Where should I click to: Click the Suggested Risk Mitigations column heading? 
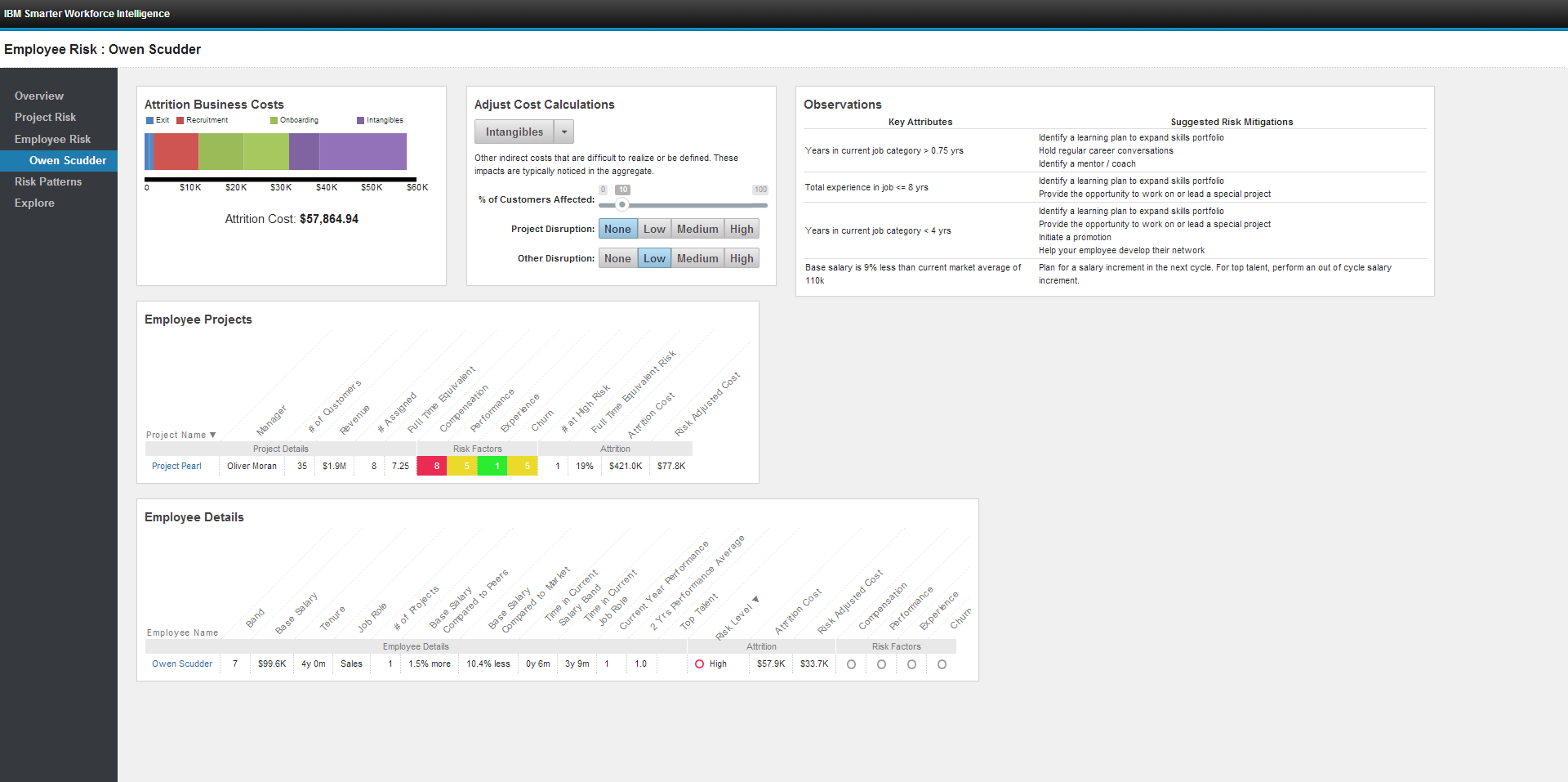pos(1232,122)
